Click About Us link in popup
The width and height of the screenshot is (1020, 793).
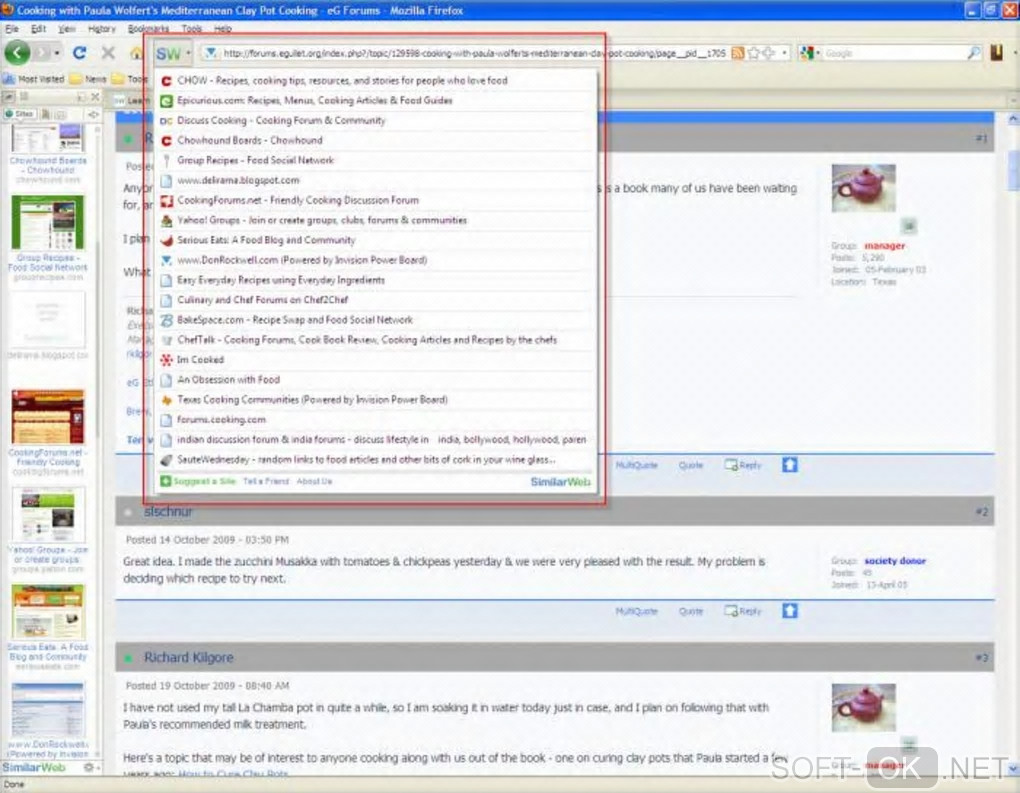314,481
